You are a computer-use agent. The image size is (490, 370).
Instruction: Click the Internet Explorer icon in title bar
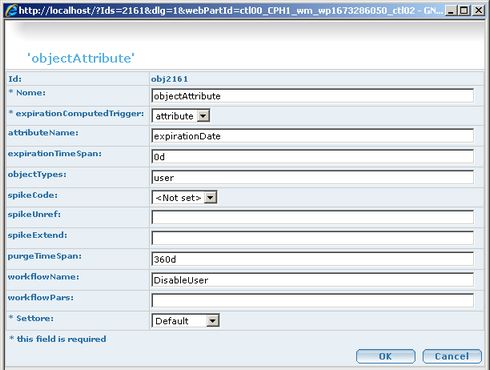point(11,10)
